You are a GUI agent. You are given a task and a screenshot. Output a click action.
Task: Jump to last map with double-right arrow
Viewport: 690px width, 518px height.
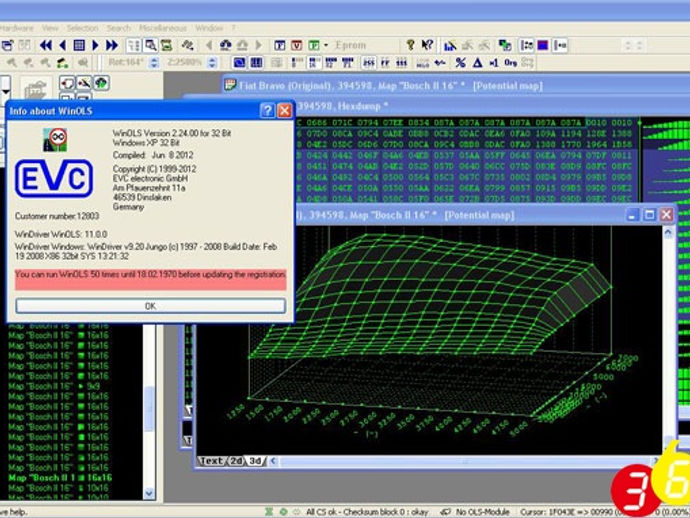pos(112,45)
